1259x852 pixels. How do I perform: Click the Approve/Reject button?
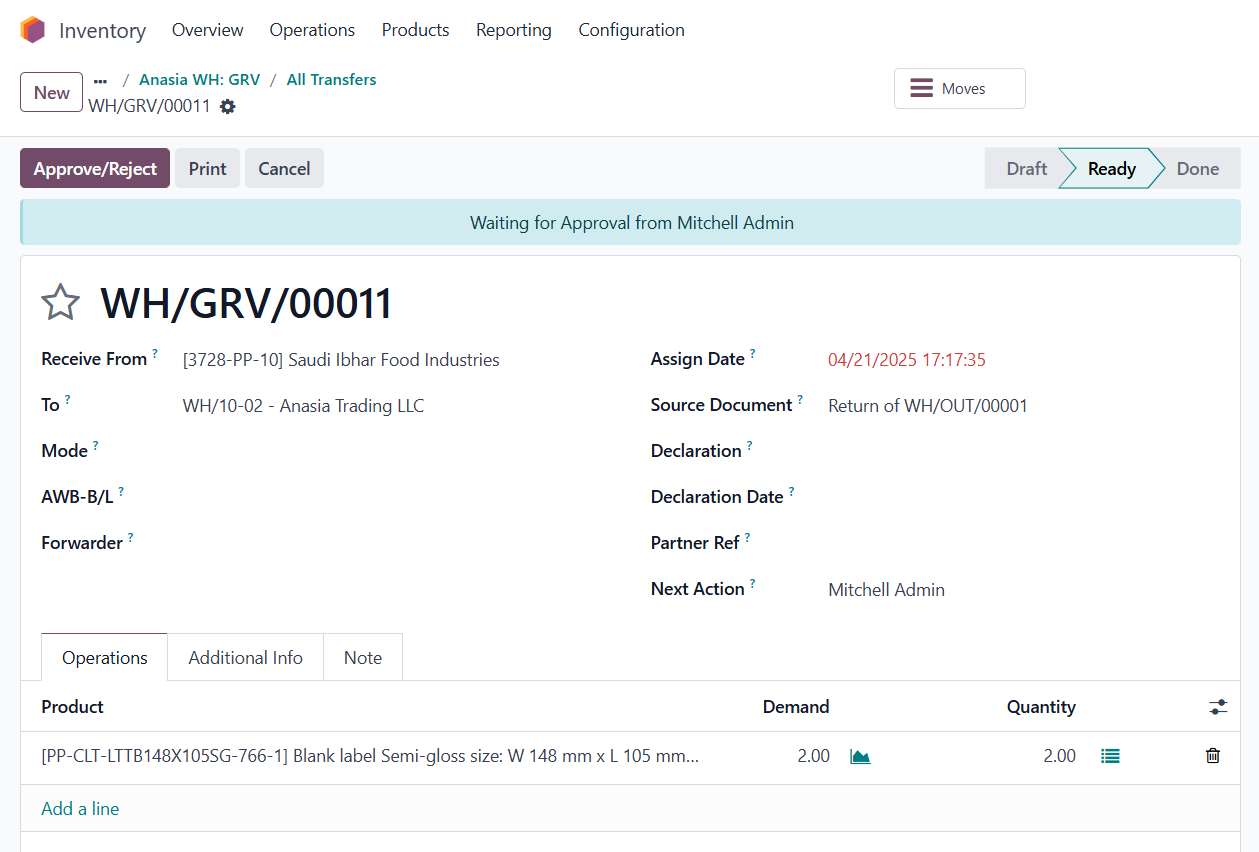(x=95, y=169)
